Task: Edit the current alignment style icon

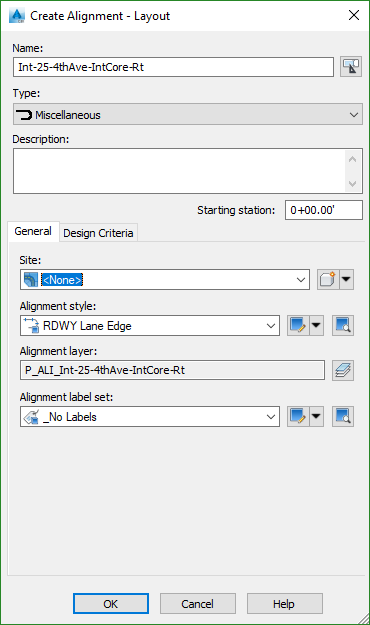Action: [298, 326]
